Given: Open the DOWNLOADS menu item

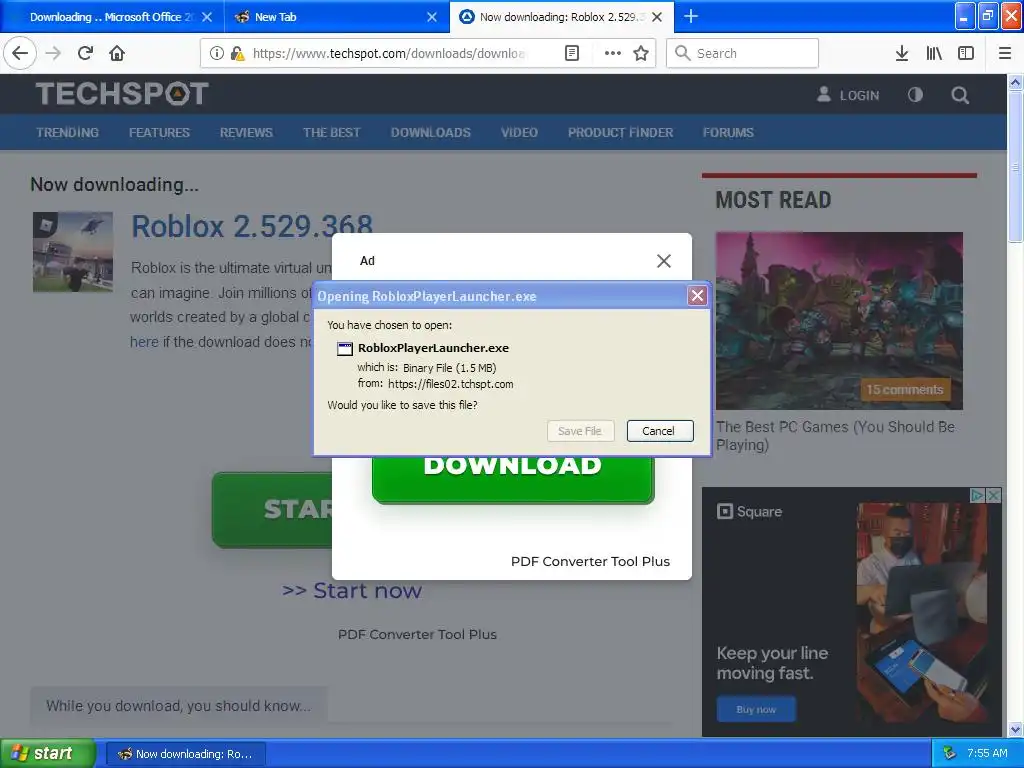Looking at the screenshot, I should point(430,133).
